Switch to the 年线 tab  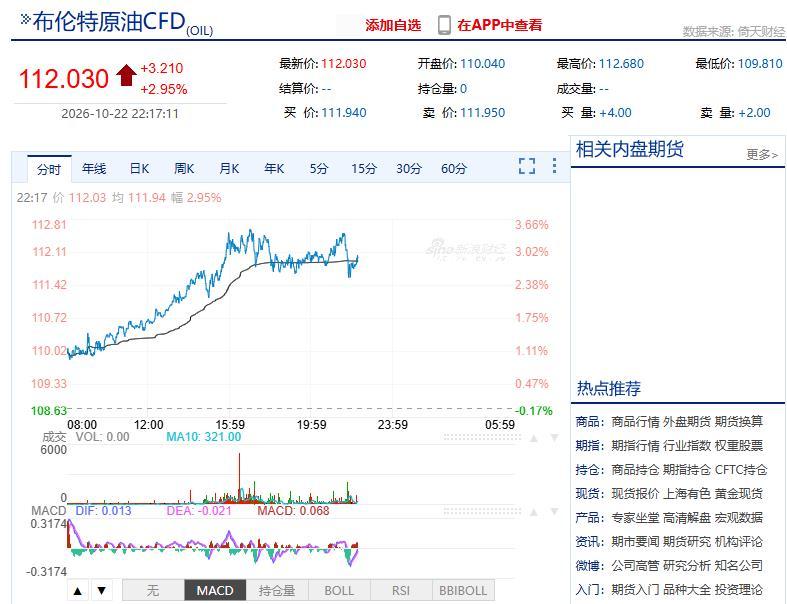click(94, 169)
